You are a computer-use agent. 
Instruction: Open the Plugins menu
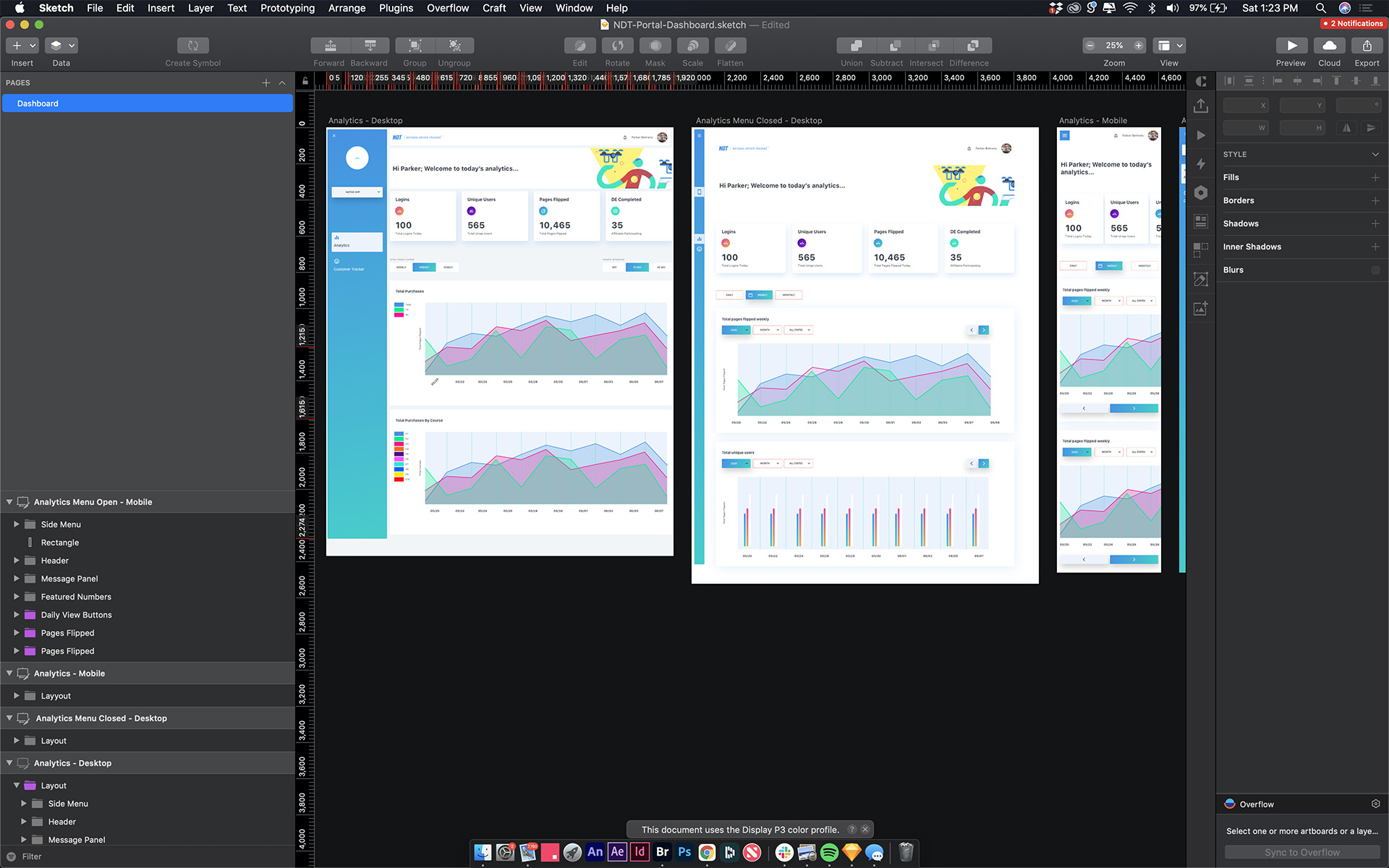[396, 8]
